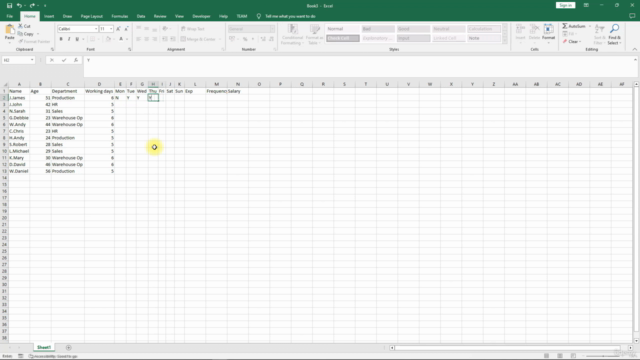Toggle Merge & Center
Screen dimensions: 640x360
[x=198, y=39]
